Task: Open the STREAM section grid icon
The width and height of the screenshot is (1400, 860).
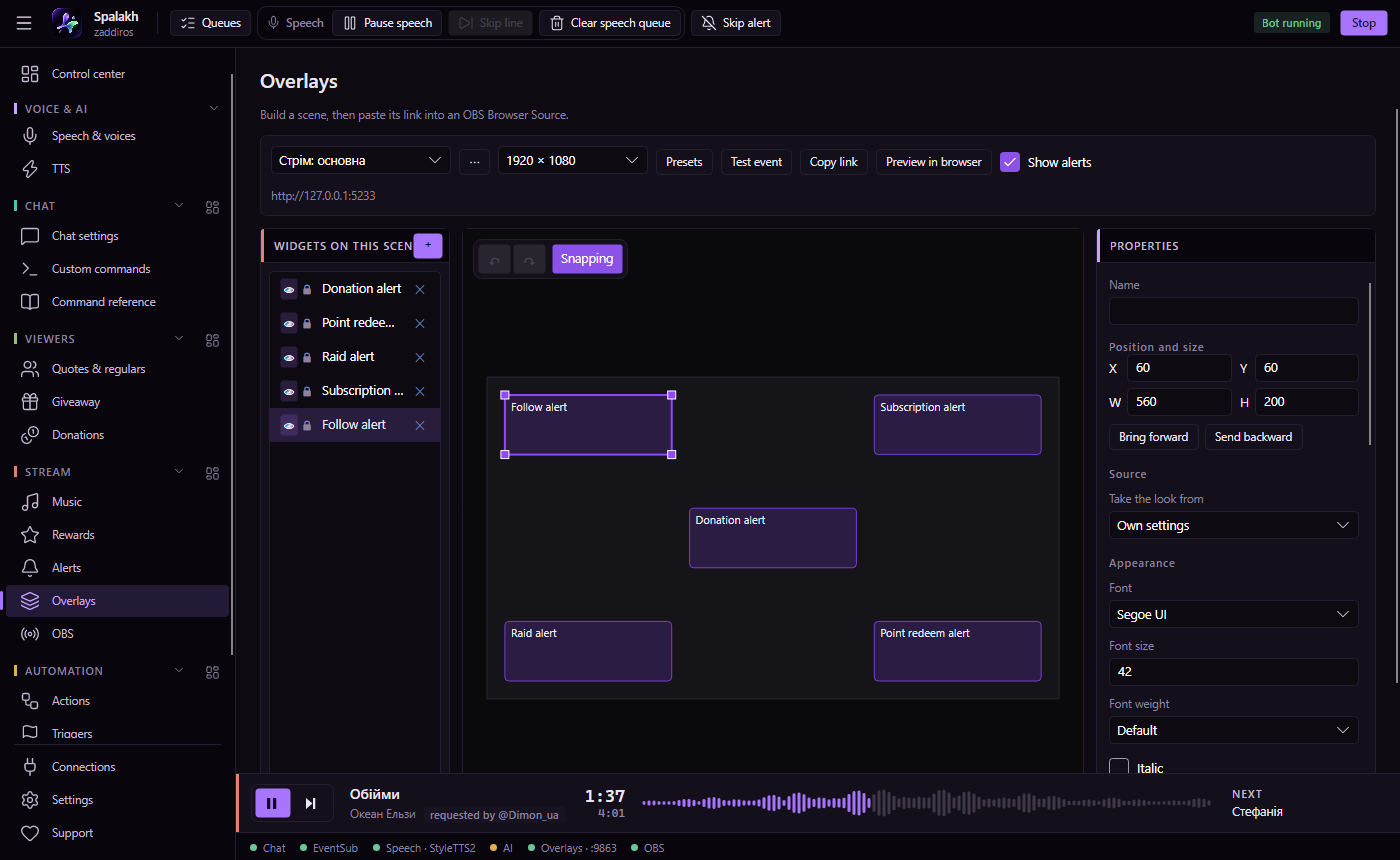Action: tap(212, 472)
